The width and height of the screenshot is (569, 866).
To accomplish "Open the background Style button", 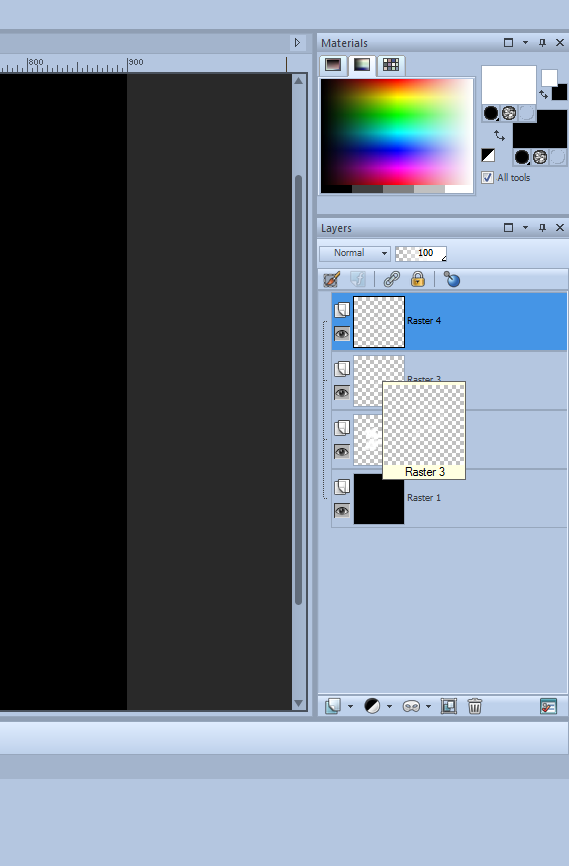I will [x=522, y=157].
